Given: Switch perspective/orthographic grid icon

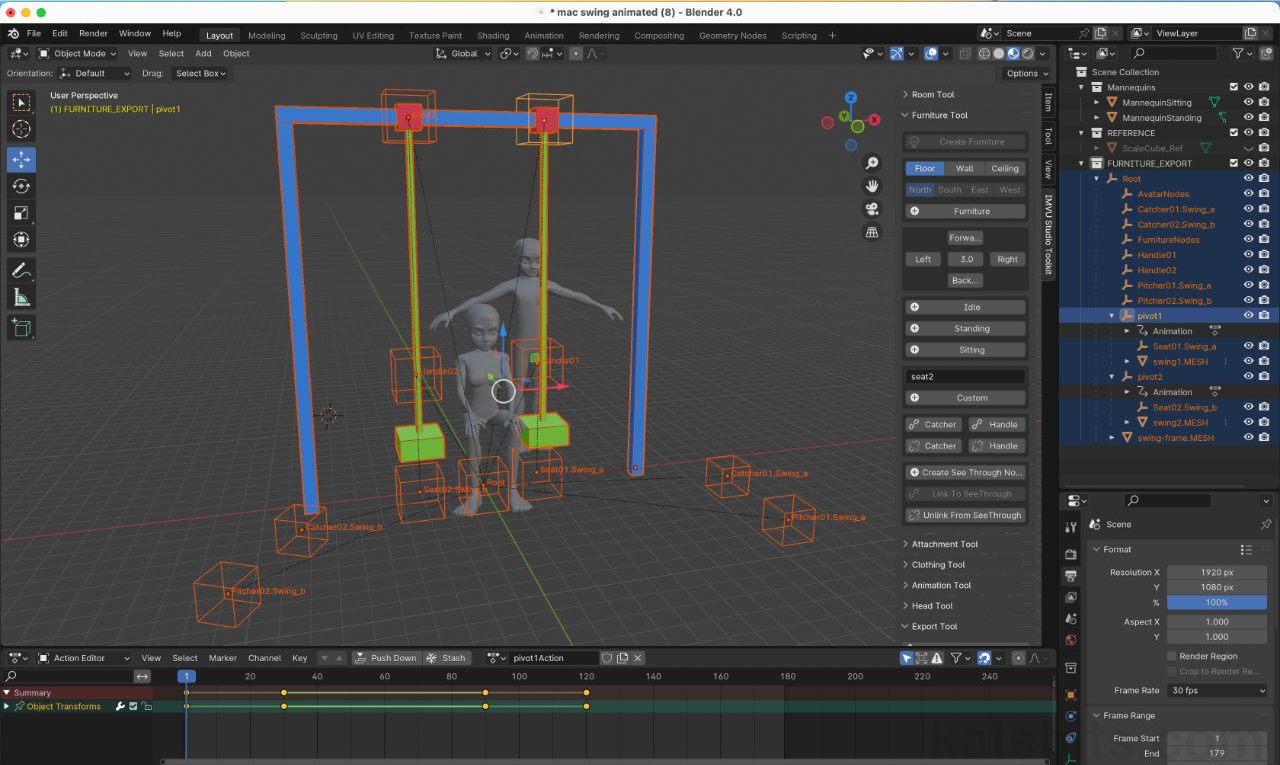Looking at the screenshot, I should 872,232.
